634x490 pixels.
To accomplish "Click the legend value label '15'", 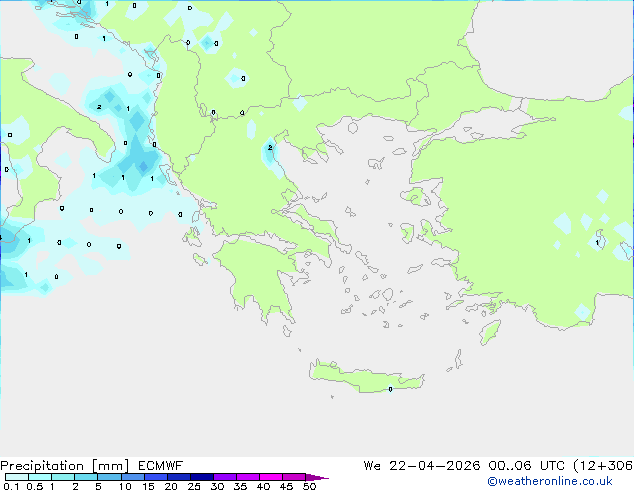I will pyautogui.click(x=148, y=486).
